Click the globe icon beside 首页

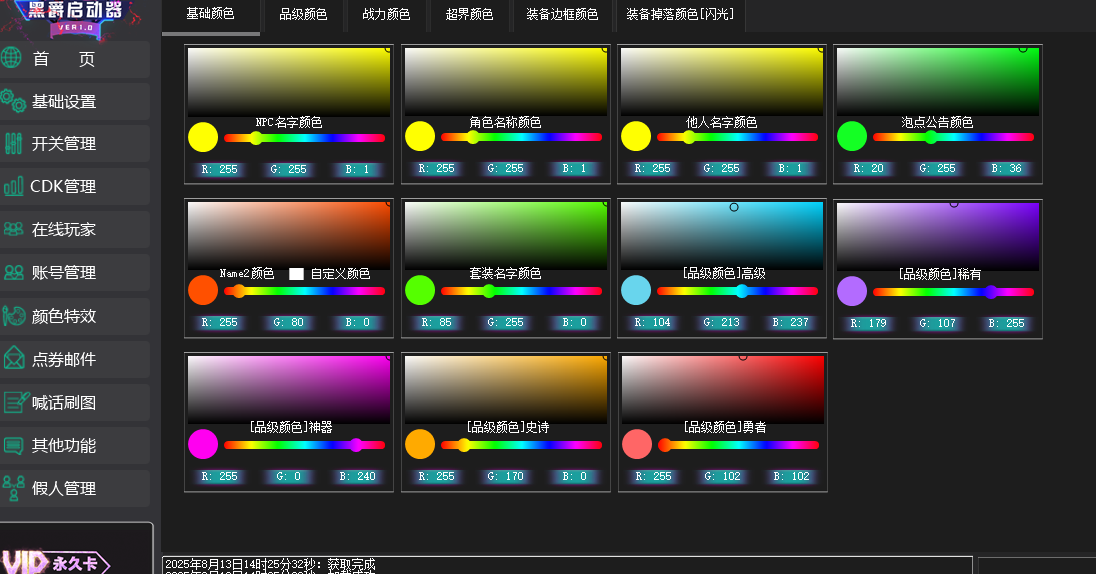pyautogui.click(x=12, y=58)
